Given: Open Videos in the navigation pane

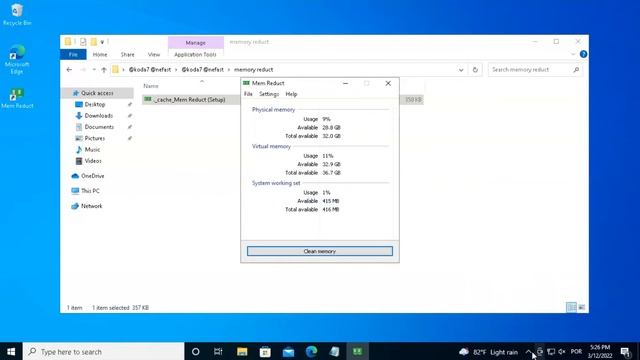Looking at the screenshot, I should 93,161.
